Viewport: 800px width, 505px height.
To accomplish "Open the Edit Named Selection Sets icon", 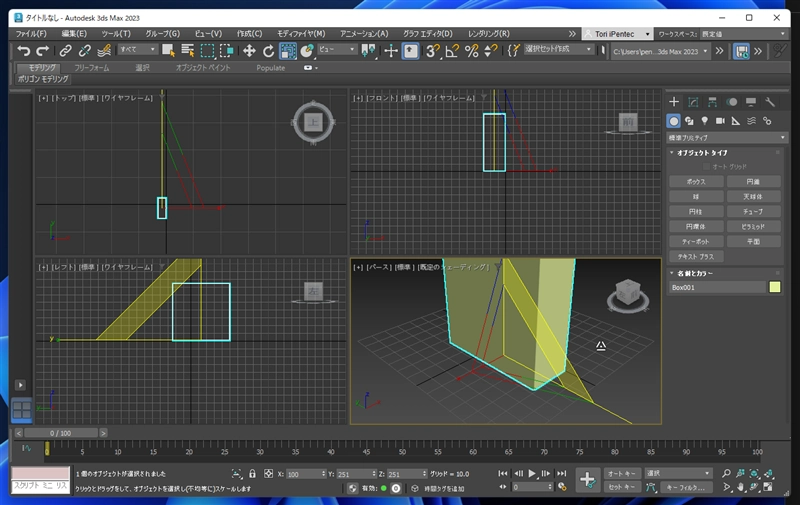I will [513, 50].
